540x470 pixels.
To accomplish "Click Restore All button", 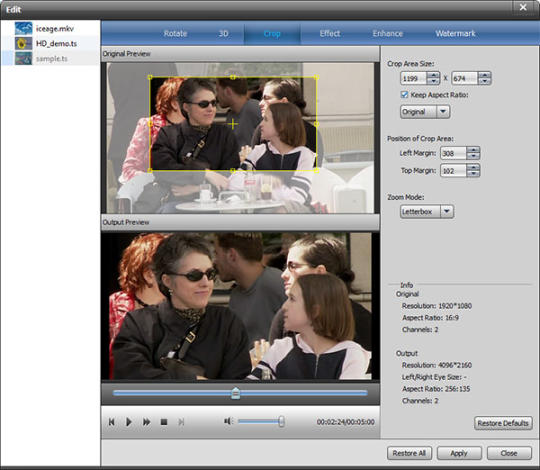I will pos(409,453).
